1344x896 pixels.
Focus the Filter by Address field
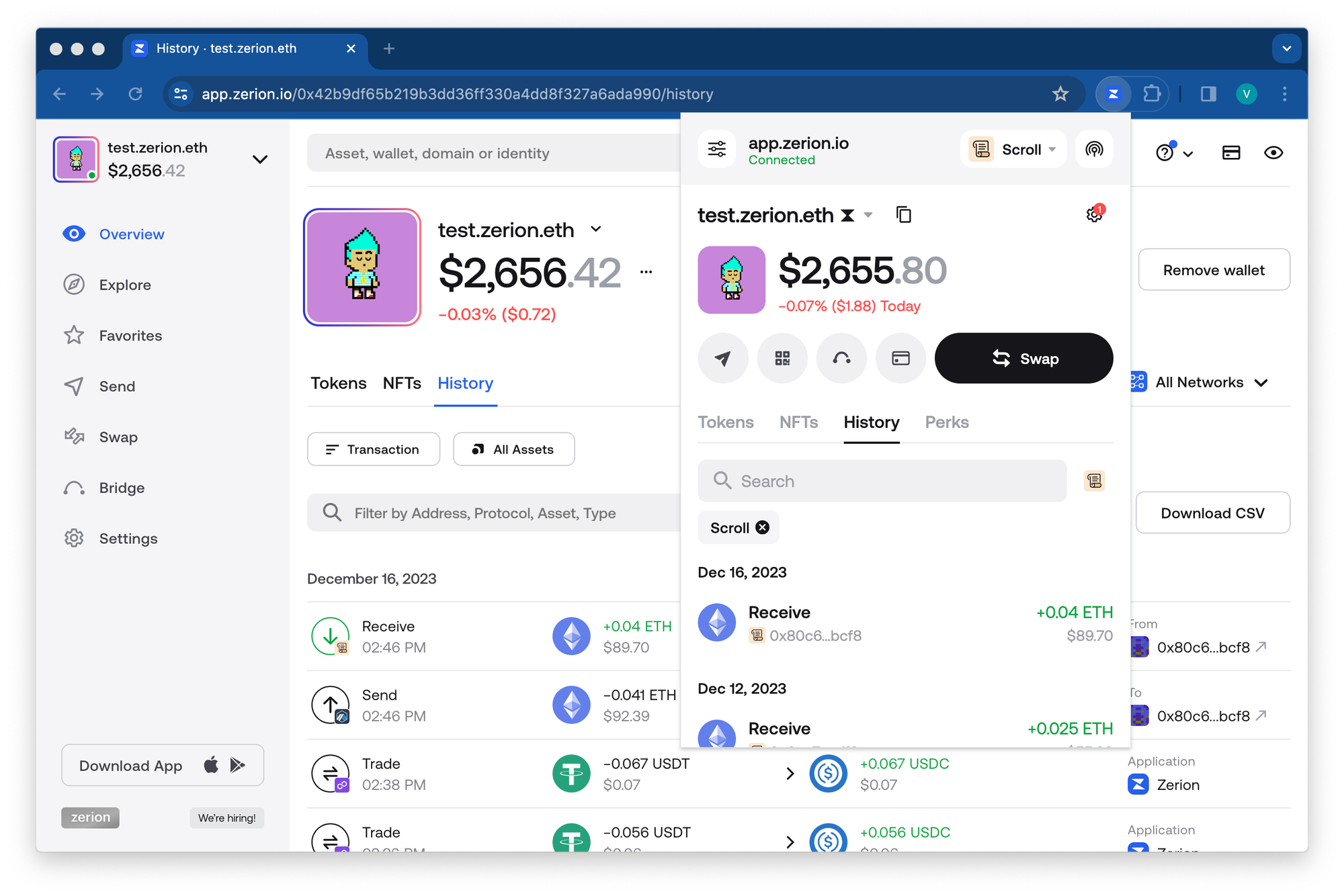point(494,512)
